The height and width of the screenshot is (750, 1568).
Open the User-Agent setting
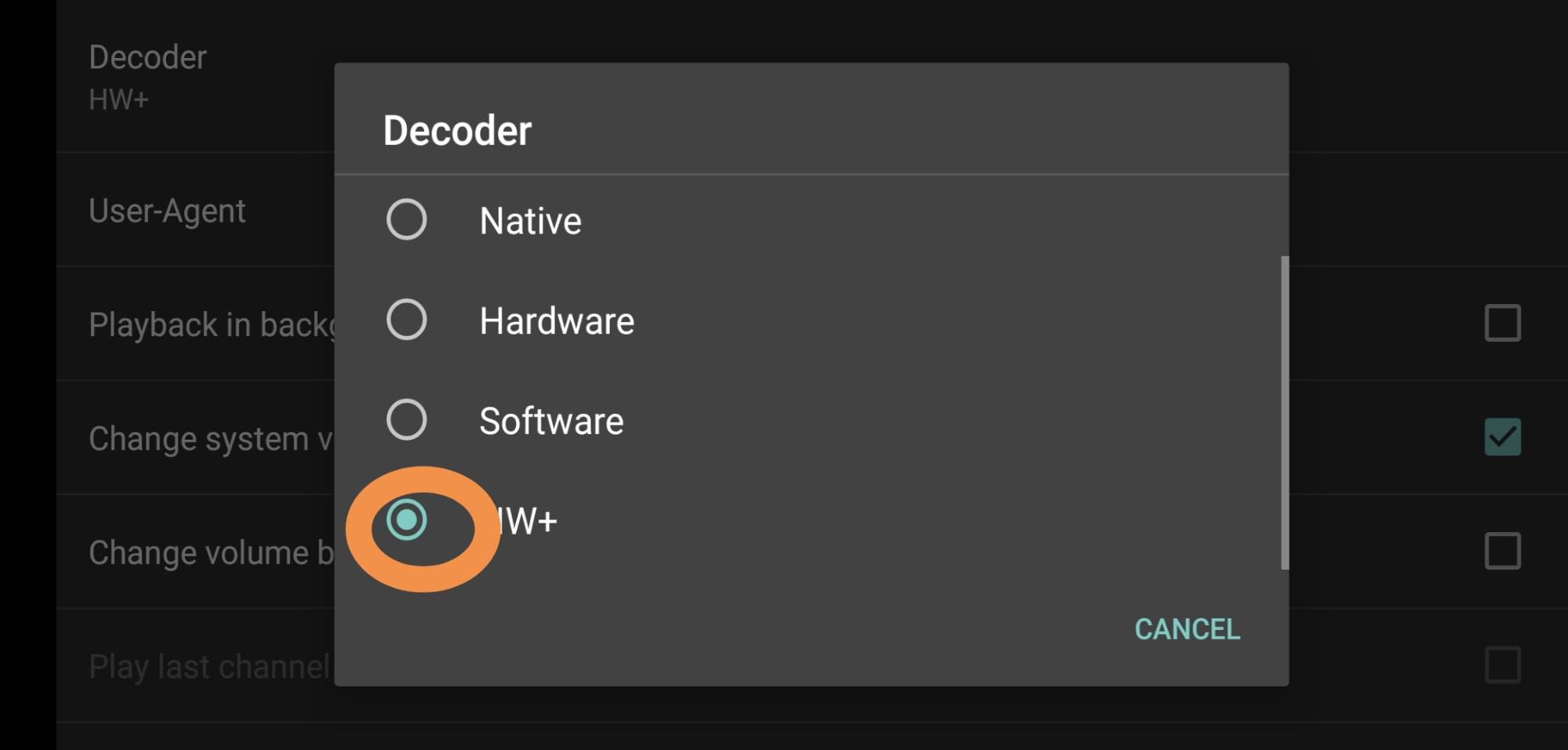pyautogui.click(x=167, y=211)
